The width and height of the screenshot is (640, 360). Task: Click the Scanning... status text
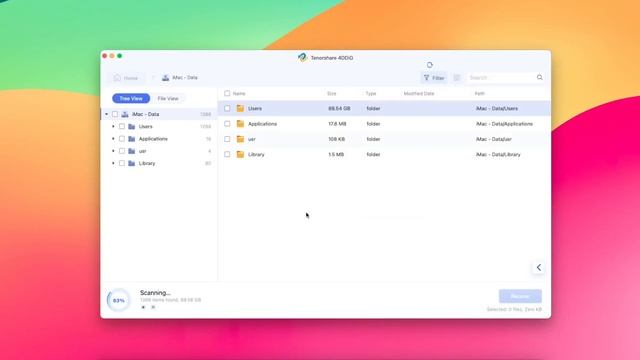pos(155,293)
